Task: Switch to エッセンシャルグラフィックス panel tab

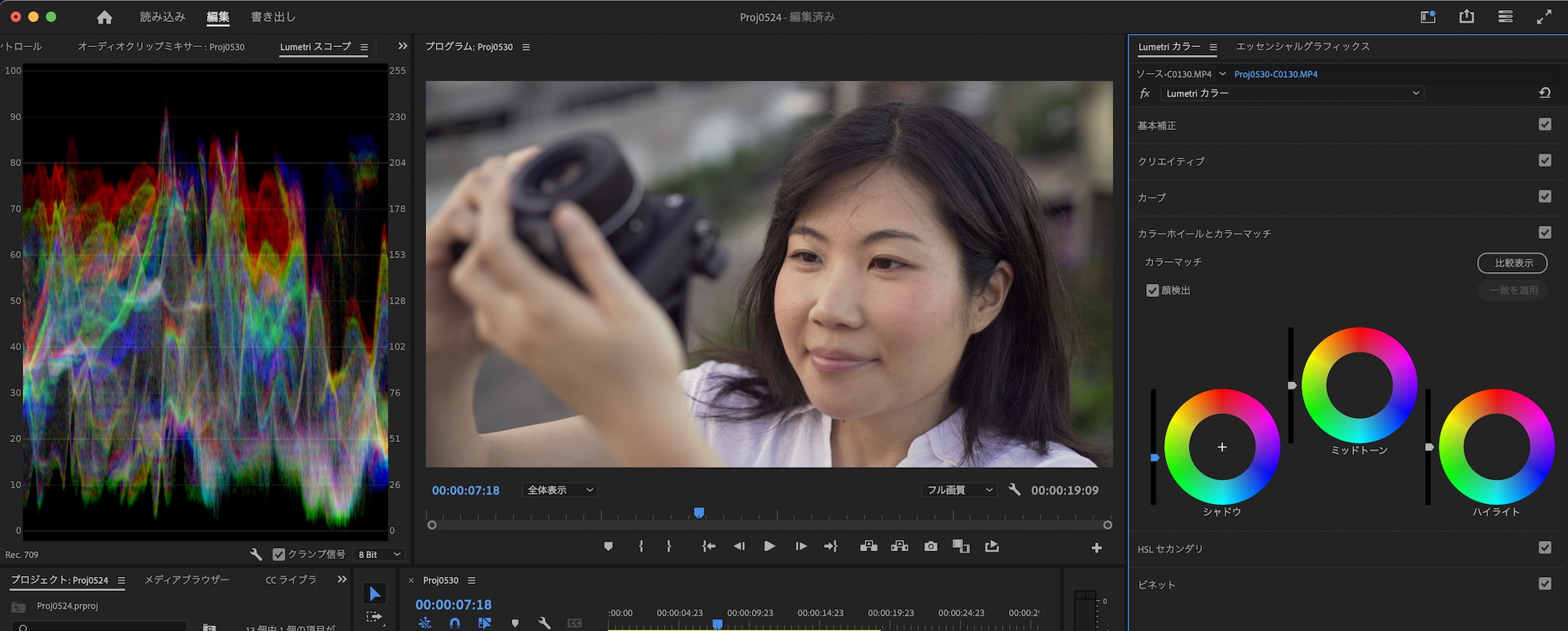Action: (x=1302, y=47)
